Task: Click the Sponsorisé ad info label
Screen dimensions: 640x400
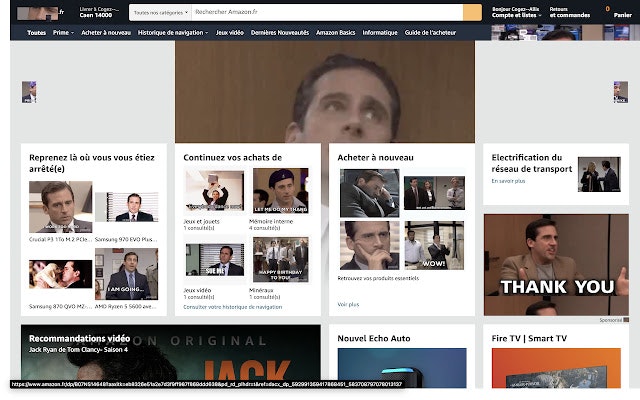Action: click(613, 320)
